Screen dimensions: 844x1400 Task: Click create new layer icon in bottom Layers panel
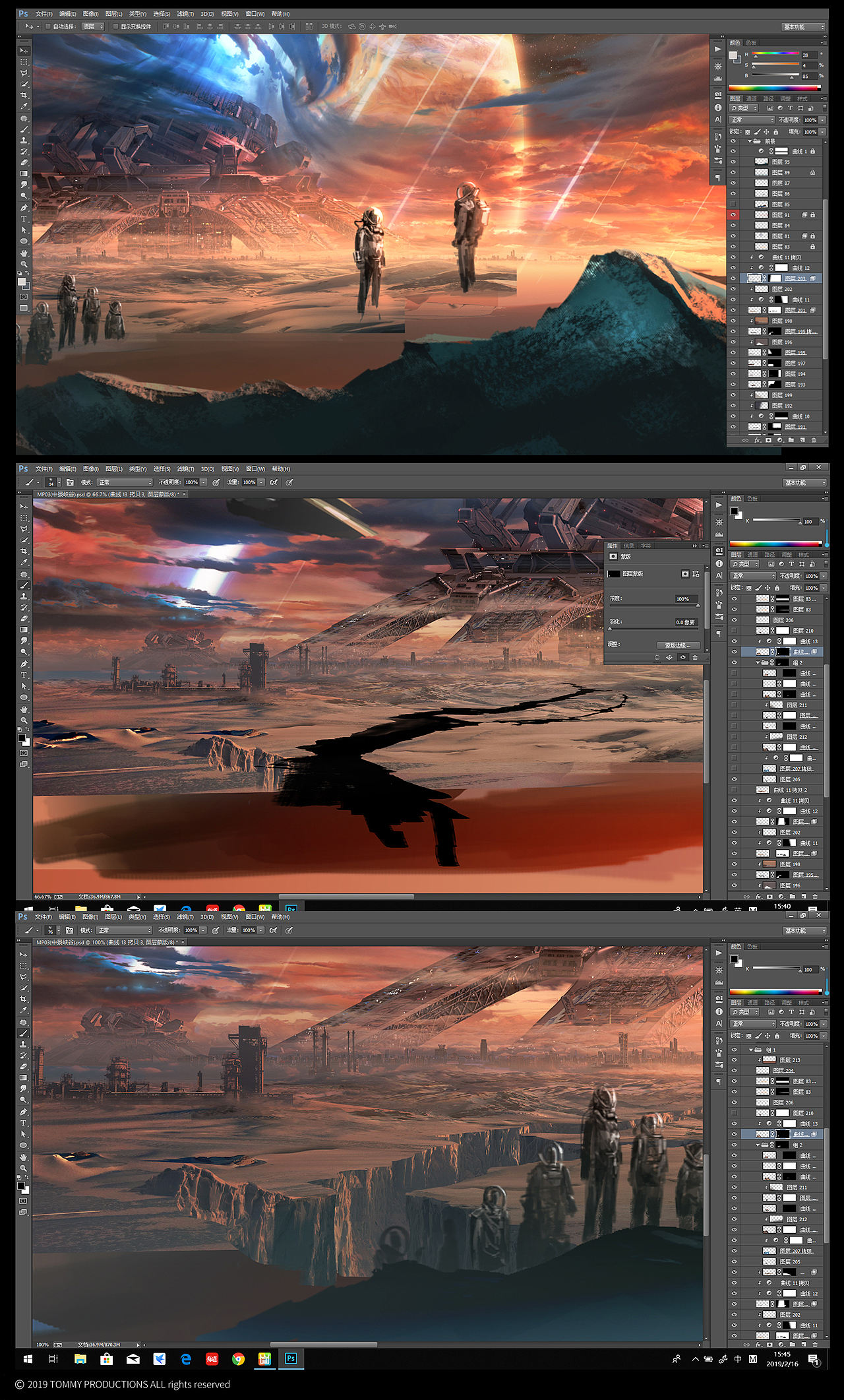[804, 1345]
